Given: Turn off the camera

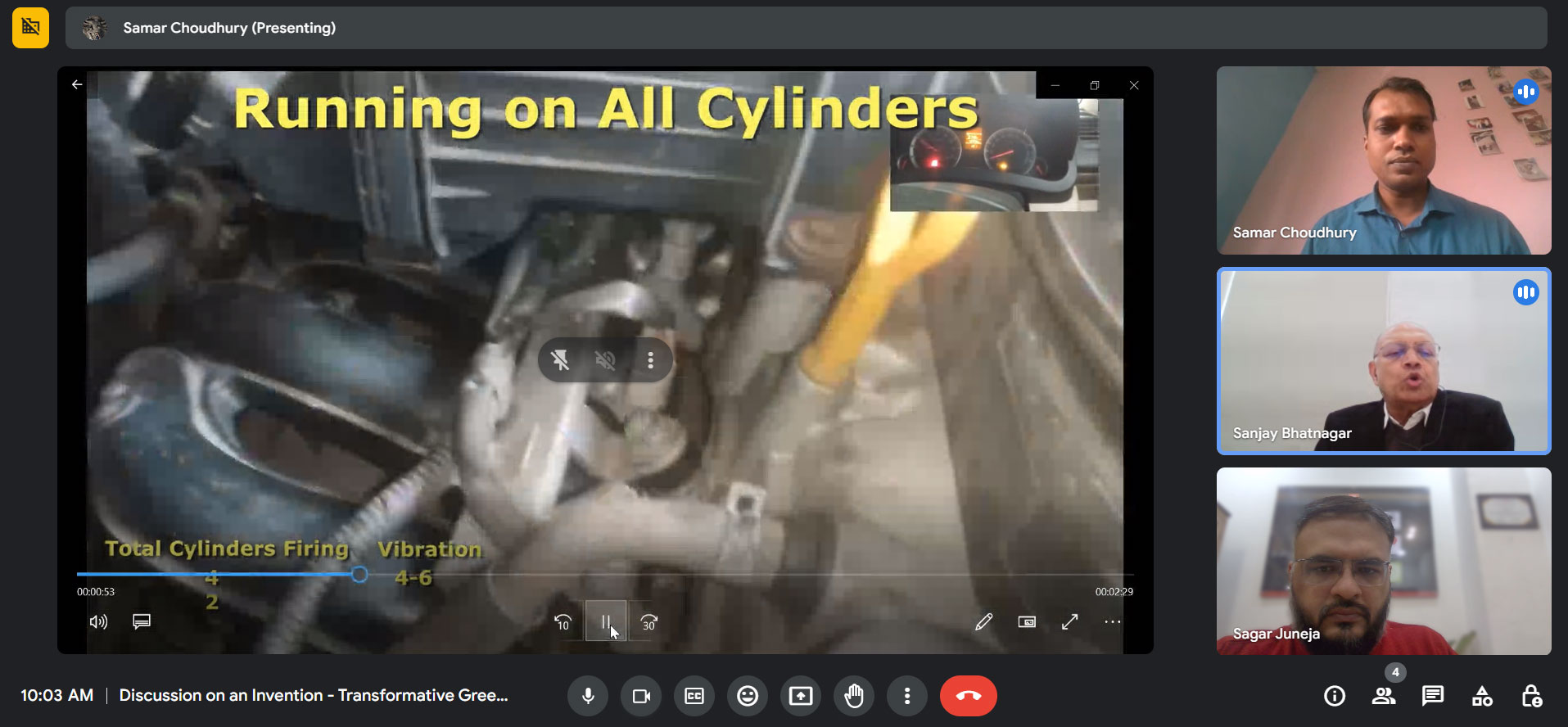Looking at the screenshot, I should (641, 696).
